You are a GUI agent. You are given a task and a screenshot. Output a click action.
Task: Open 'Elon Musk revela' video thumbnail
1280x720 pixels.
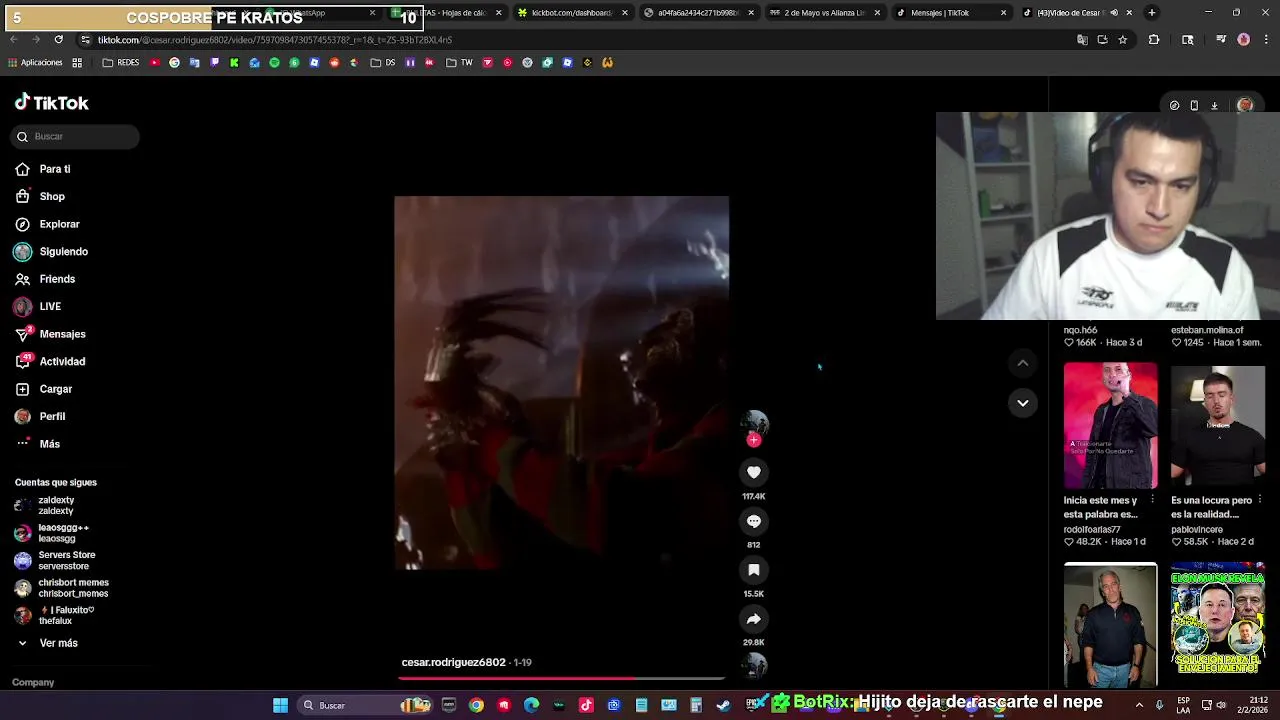click(x=1217, y=625)
